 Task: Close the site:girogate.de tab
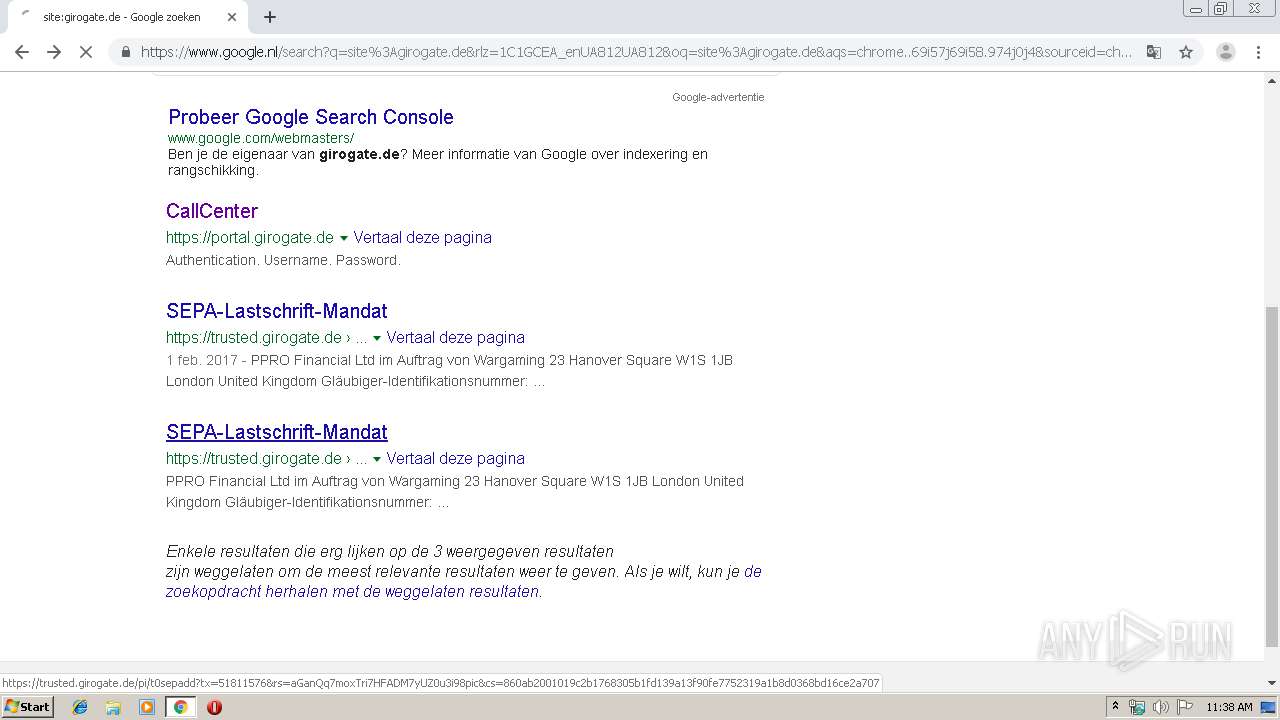point(232,17)
